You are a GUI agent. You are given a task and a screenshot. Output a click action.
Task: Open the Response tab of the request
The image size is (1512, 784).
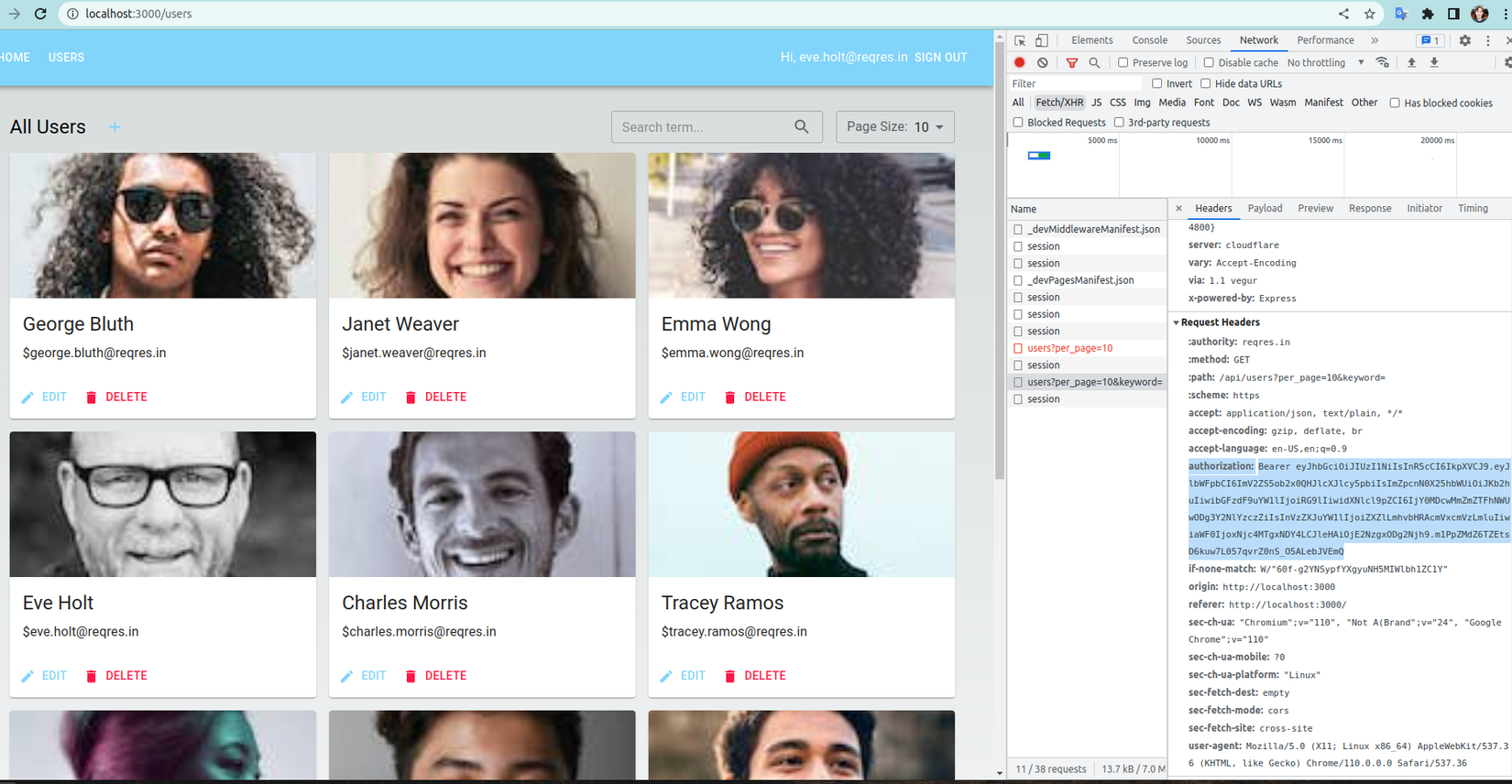click(1370, 209)
